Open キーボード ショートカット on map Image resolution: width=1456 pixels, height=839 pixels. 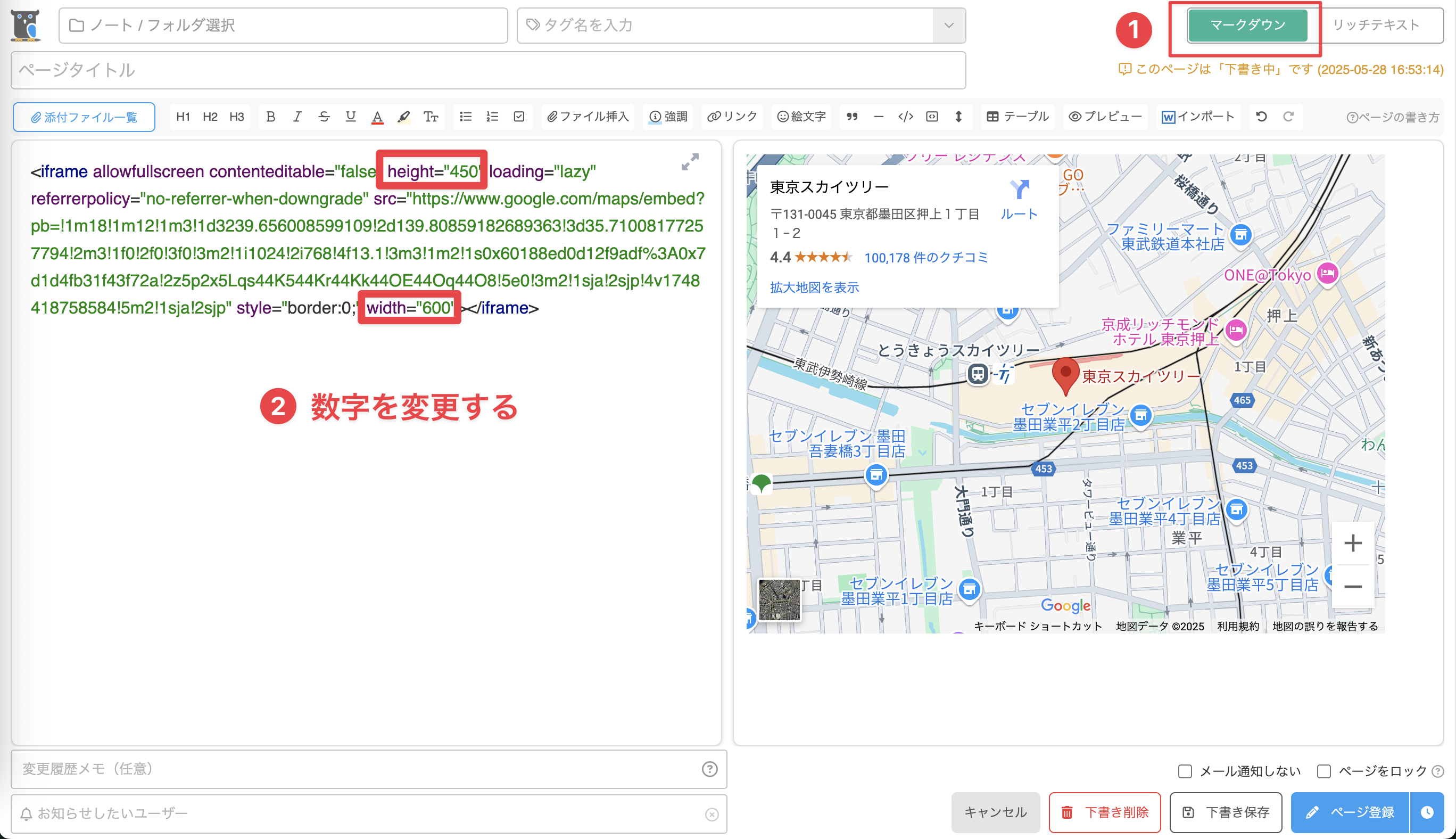[1038, 627]
